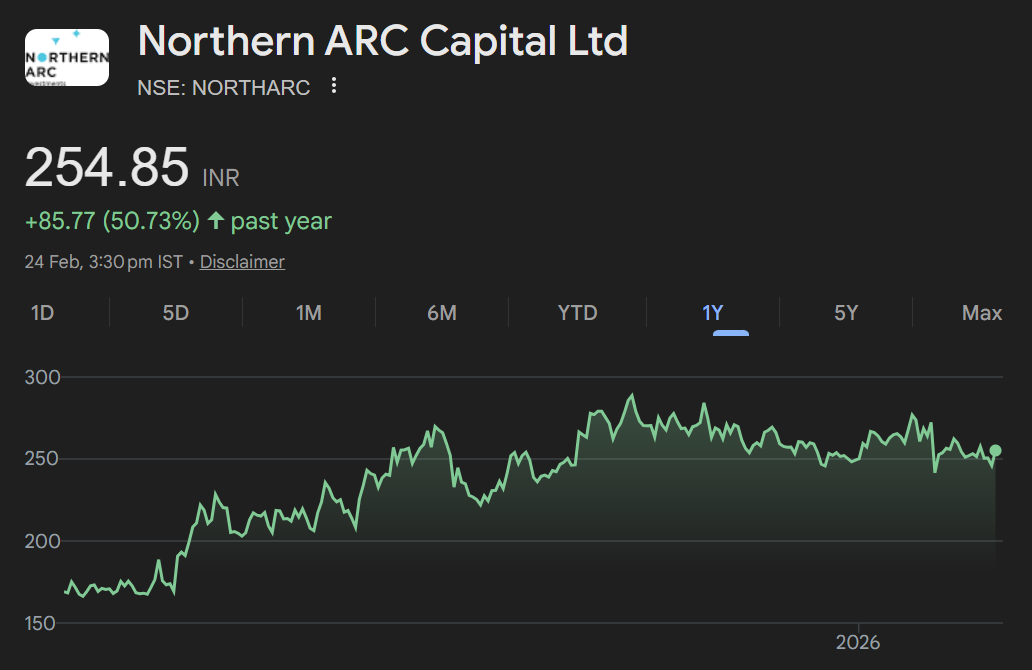Click the NSE: NORTHARC ticker label
This screenshot has width=1032, height=670.
223,87
